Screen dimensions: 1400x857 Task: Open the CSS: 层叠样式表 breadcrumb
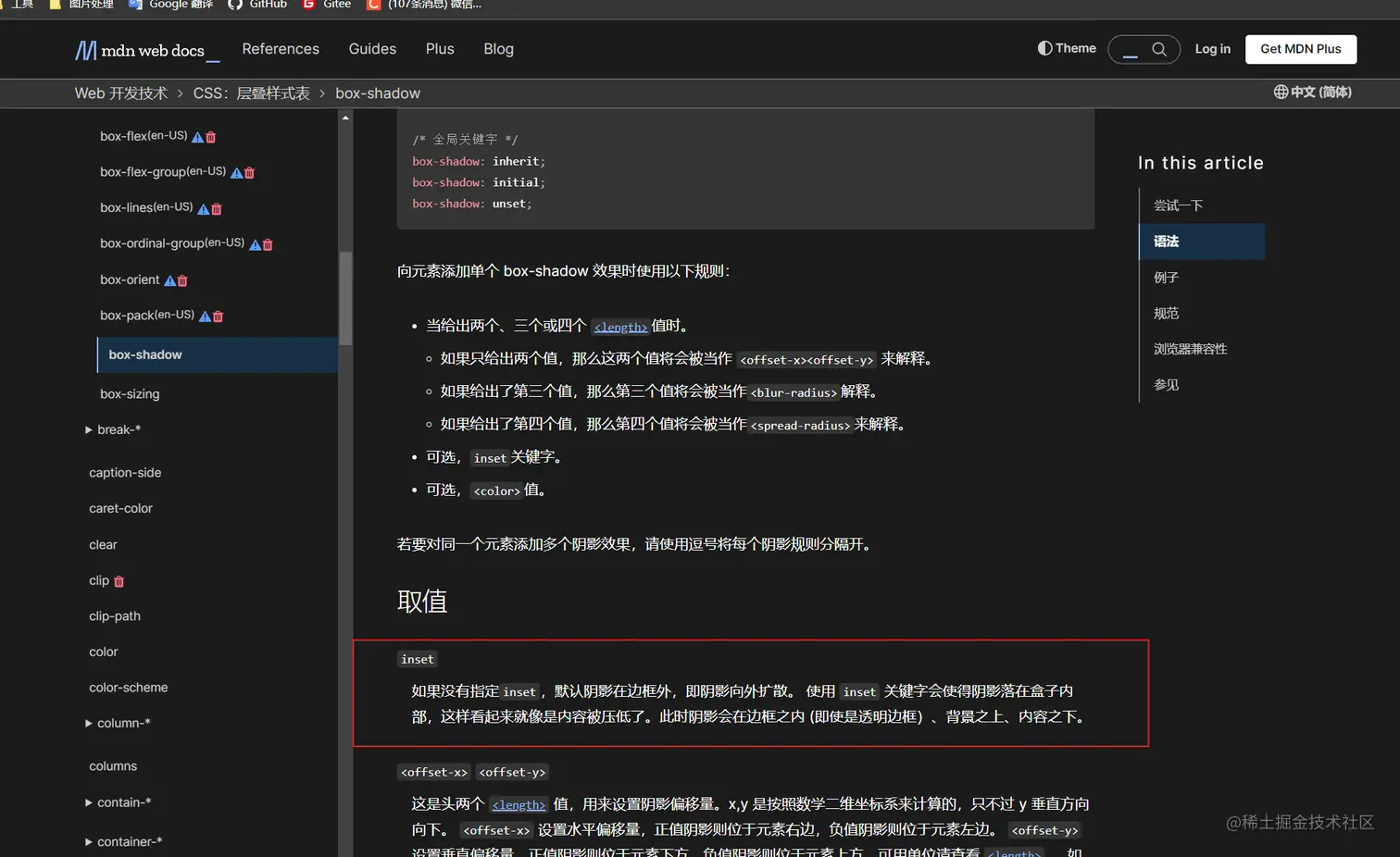pos(252,93)
